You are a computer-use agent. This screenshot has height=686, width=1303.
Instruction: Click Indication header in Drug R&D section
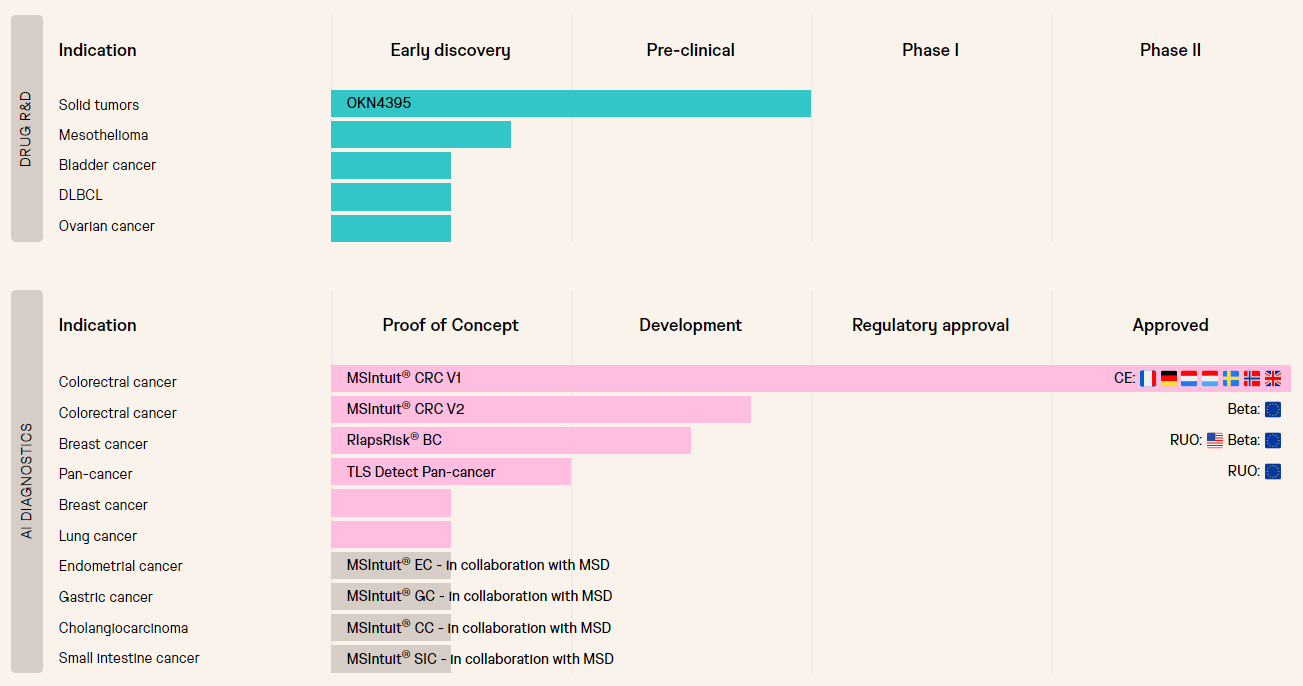pyautogui.click(x=98, y=50)
